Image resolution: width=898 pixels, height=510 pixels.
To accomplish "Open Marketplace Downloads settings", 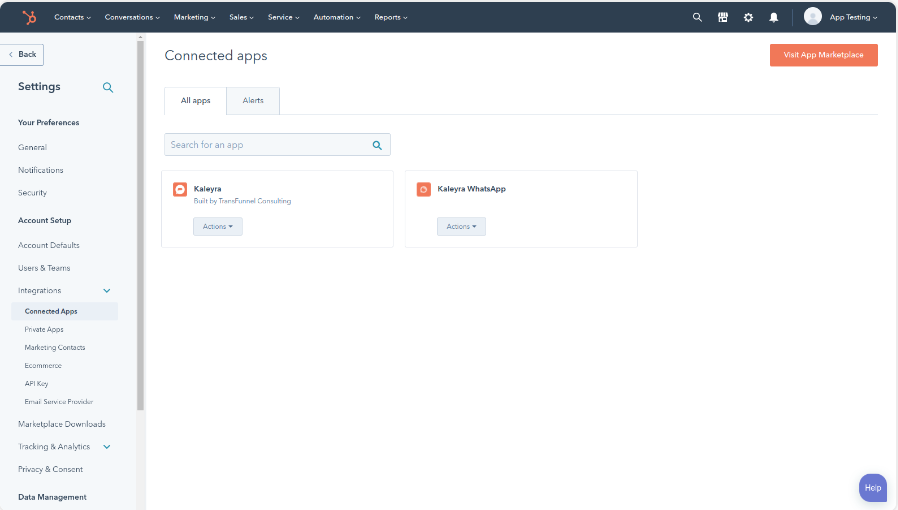I will (62, 424).
